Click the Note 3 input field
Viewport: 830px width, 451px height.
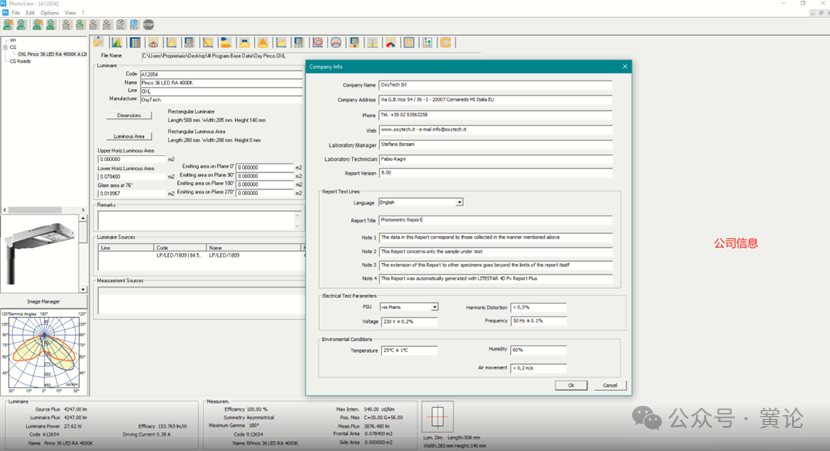(495, 265)
